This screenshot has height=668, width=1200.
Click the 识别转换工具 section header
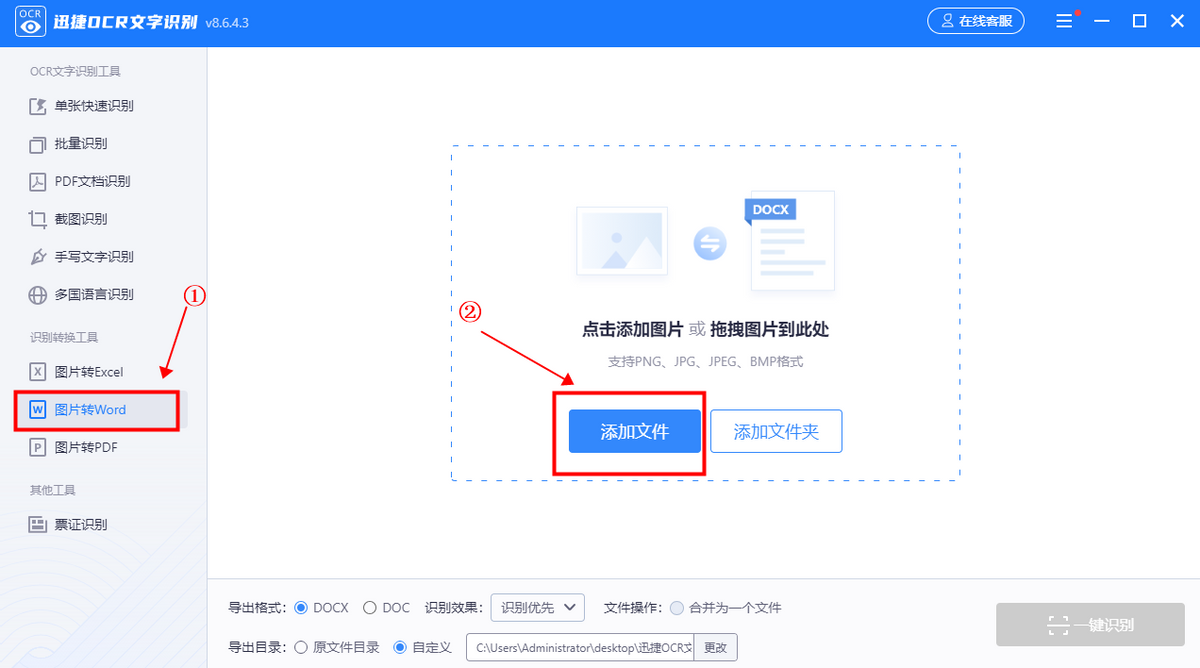pos(64,338)
